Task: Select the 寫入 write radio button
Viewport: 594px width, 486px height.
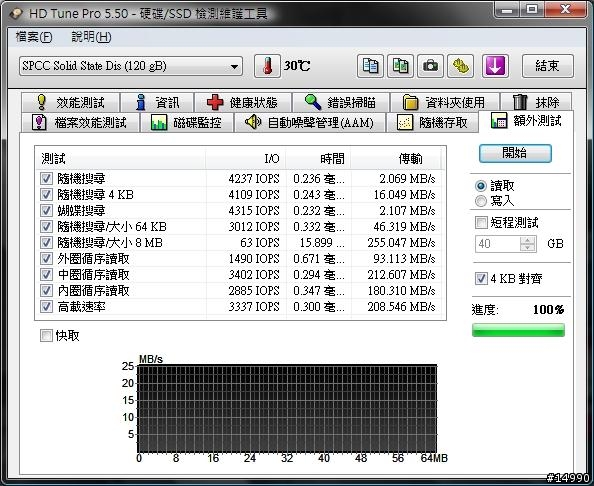Action: coord(481,201)
